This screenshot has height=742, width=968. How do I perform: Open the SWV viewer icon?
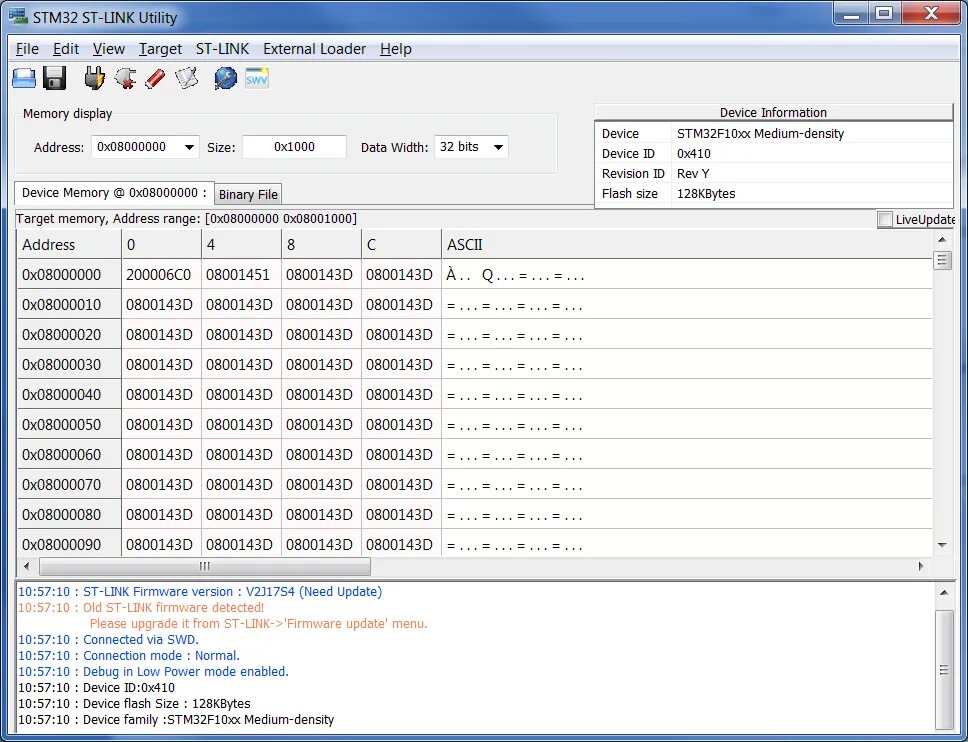tap(256, 78)
